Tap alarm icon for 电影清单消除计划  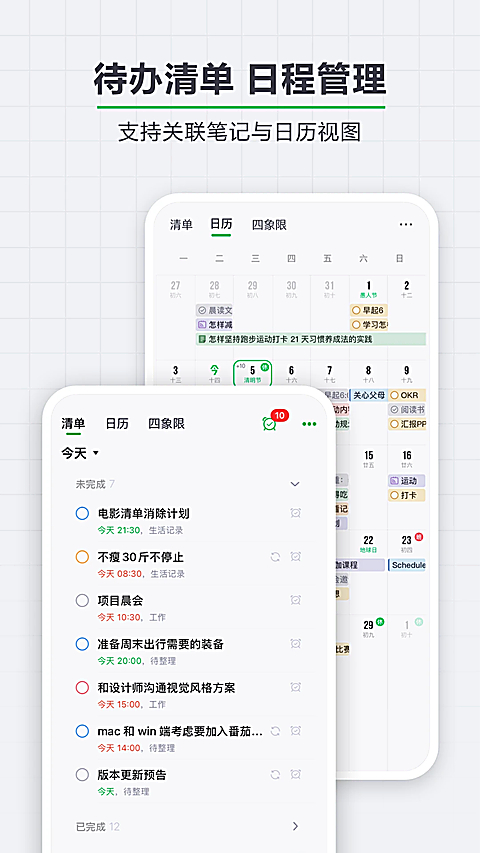pyautogui.click(x=296, y=512)
